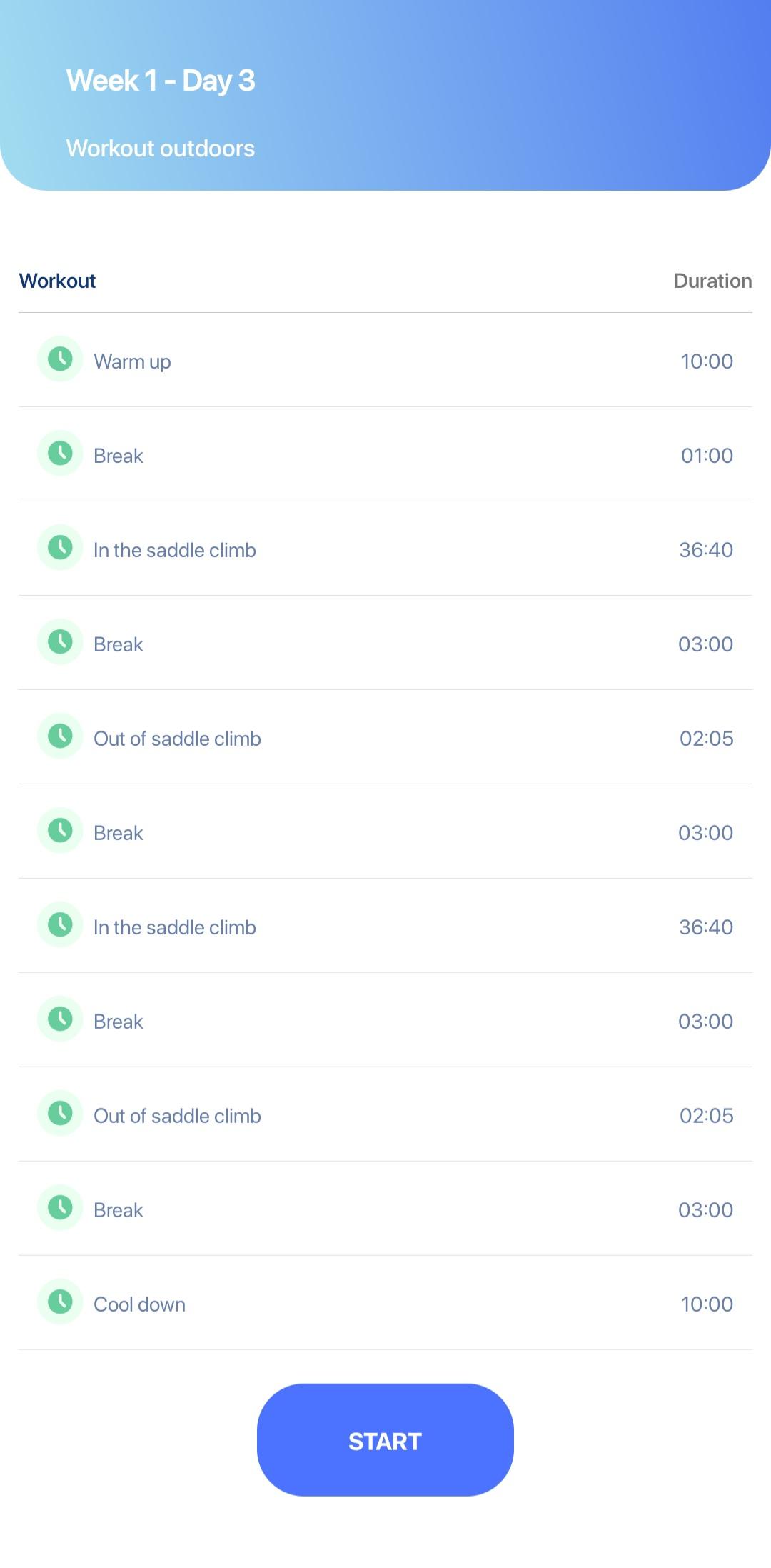The width and height of the screenshot is (771, 1568).
Task: Tap the Week 1 - Day 3 title
Action: pos(161,81)
